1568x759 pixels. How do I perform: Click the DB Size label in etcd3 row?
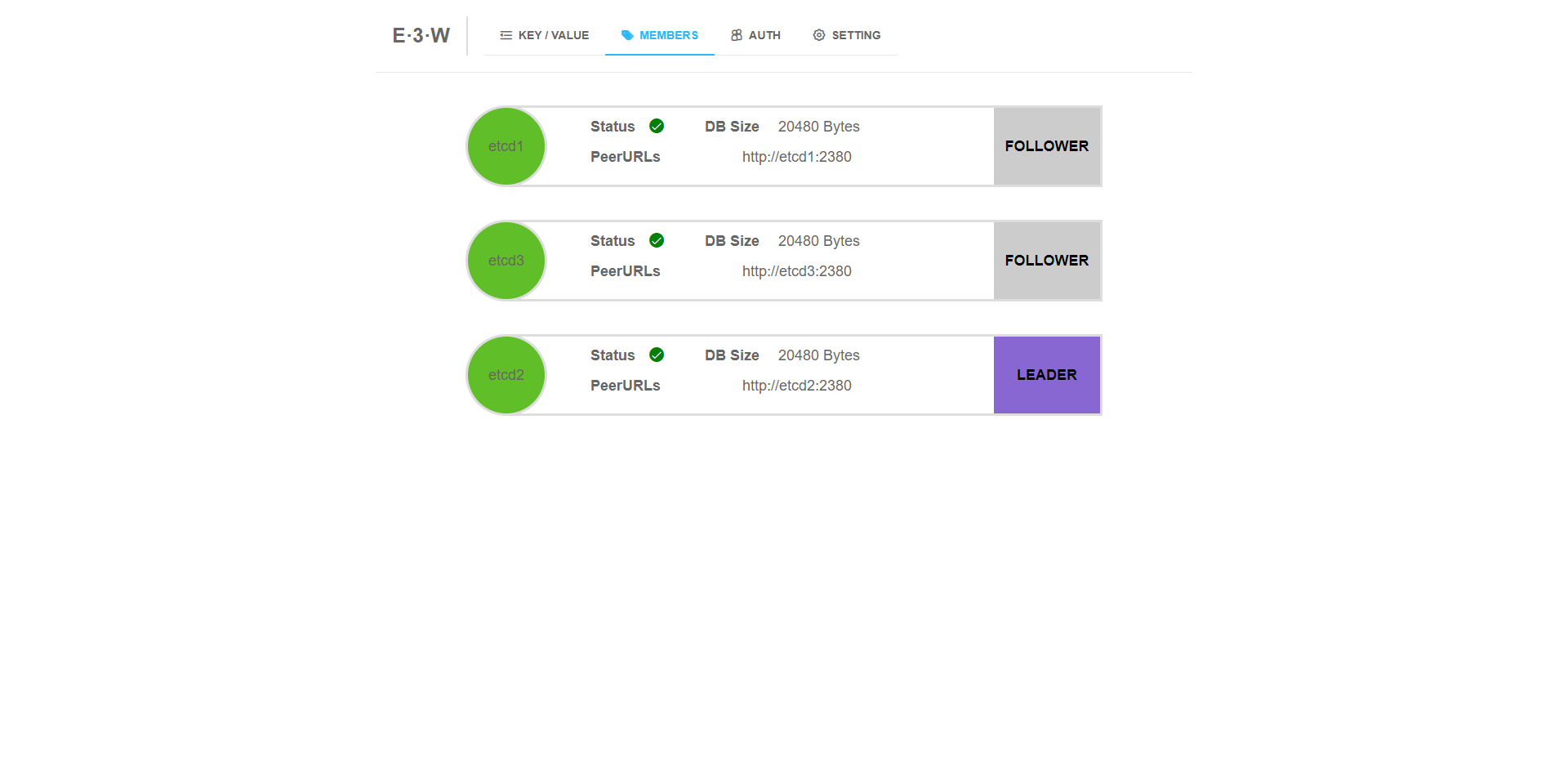(733, 241)
